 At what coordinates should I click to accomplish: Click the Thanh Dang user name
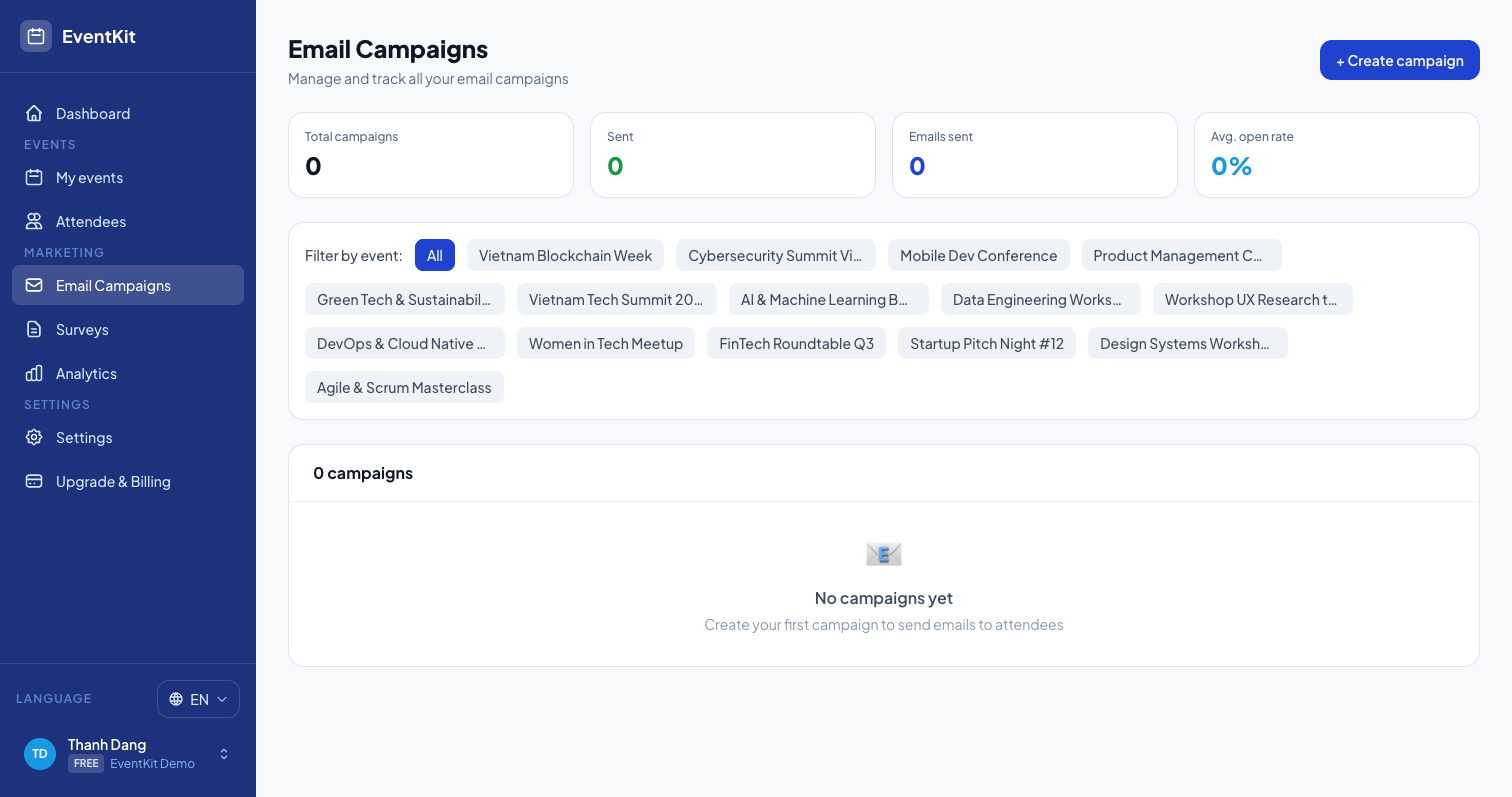click(x=107, y=745)
